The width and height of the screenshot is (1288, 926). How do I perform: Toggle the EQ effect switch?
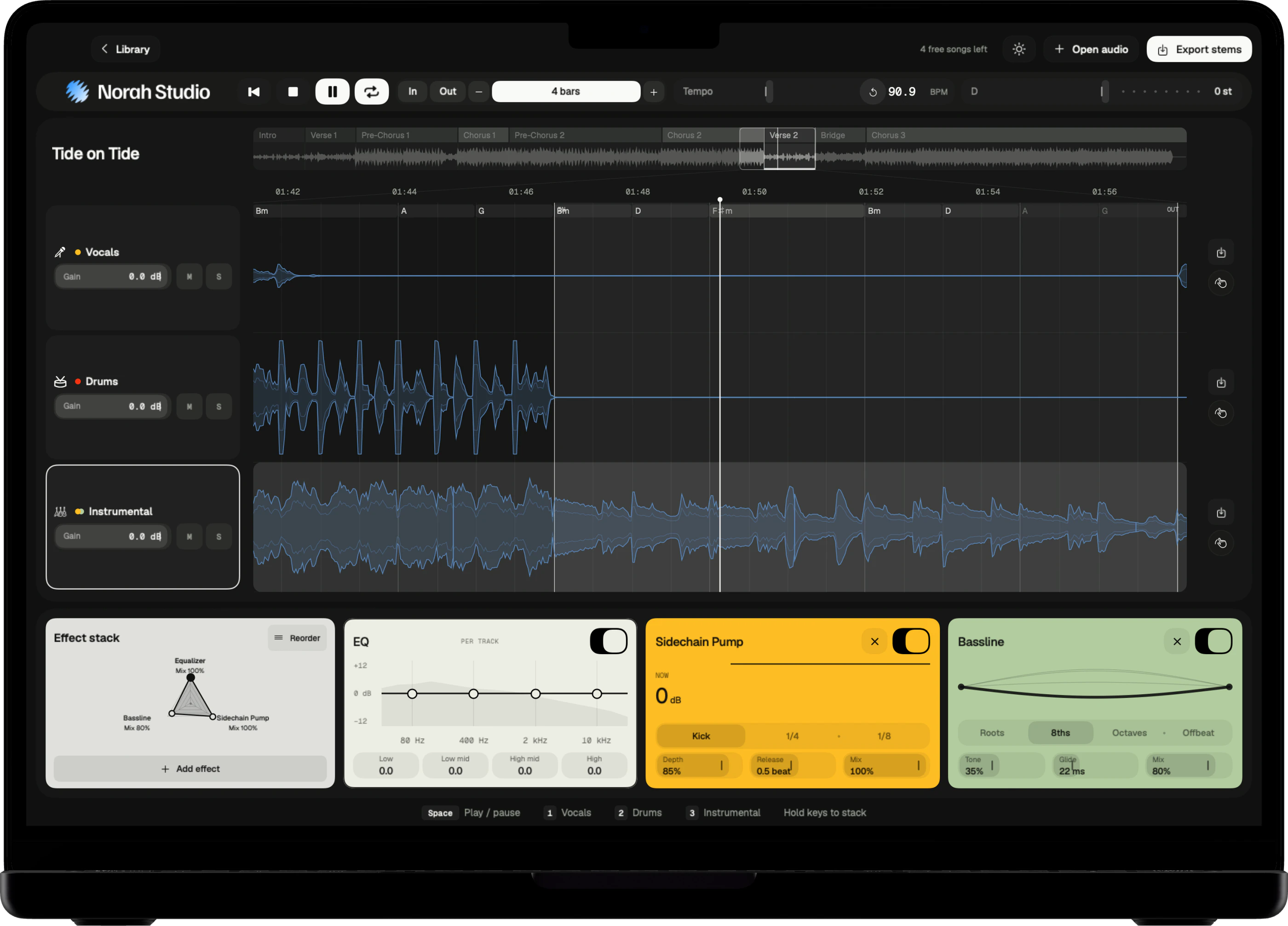tap(608, 642)
